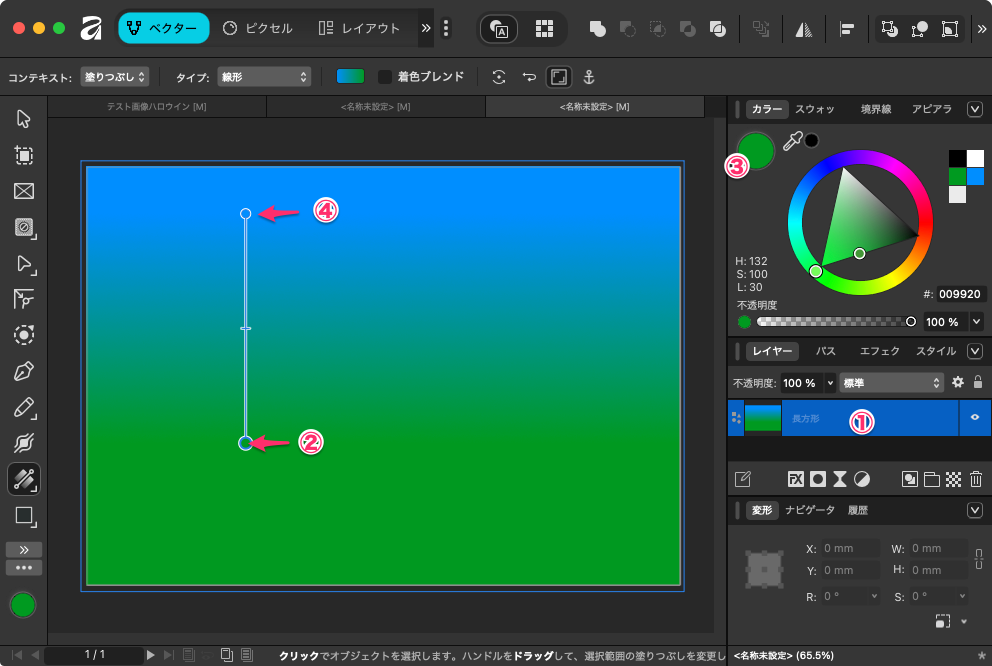Click the eyedropper color picker icon
The image size is (992, 666).
click(792, 143)
